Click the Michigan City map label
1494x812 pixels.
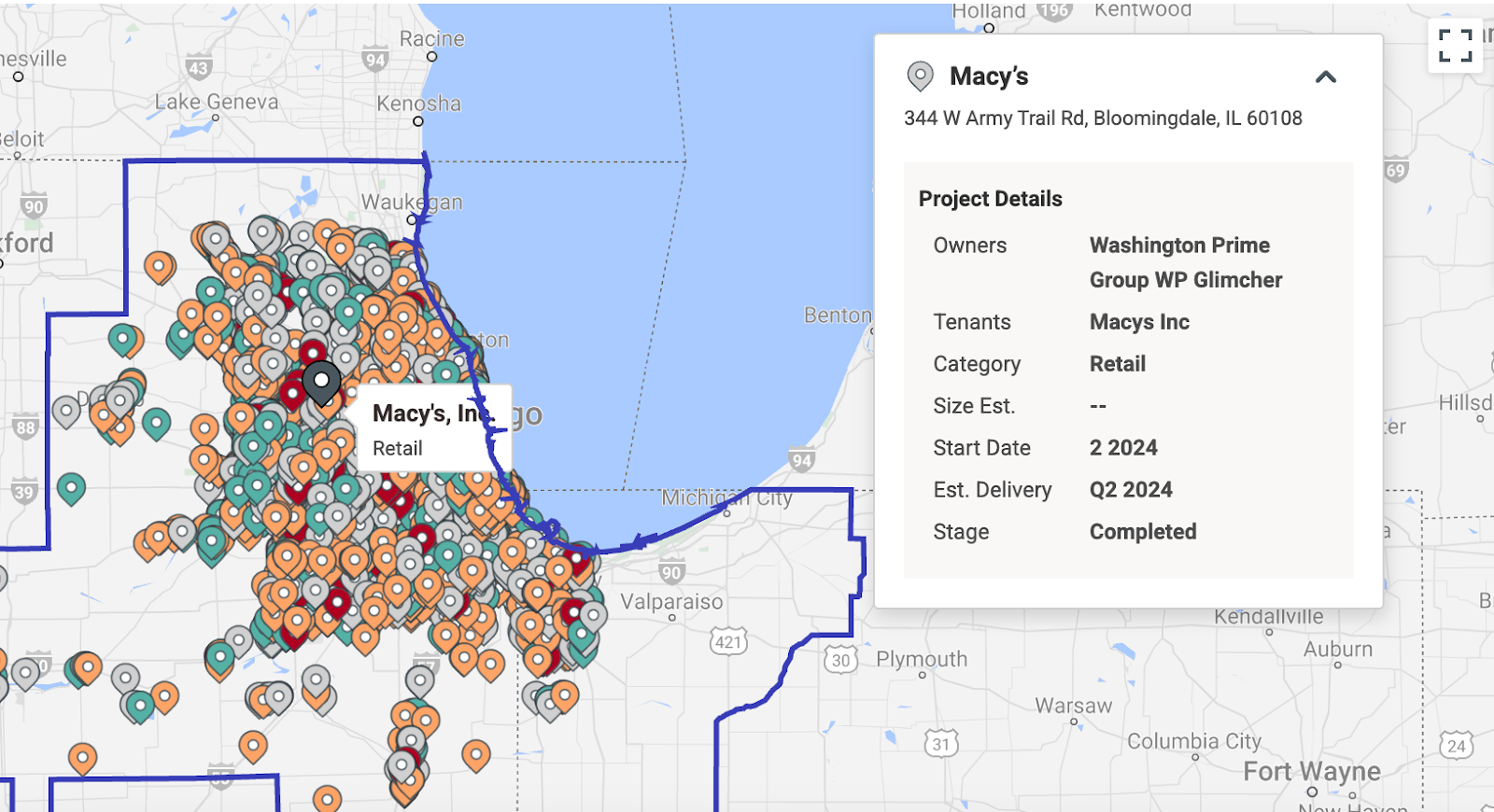pyautogui.click(x=726, y=497)
